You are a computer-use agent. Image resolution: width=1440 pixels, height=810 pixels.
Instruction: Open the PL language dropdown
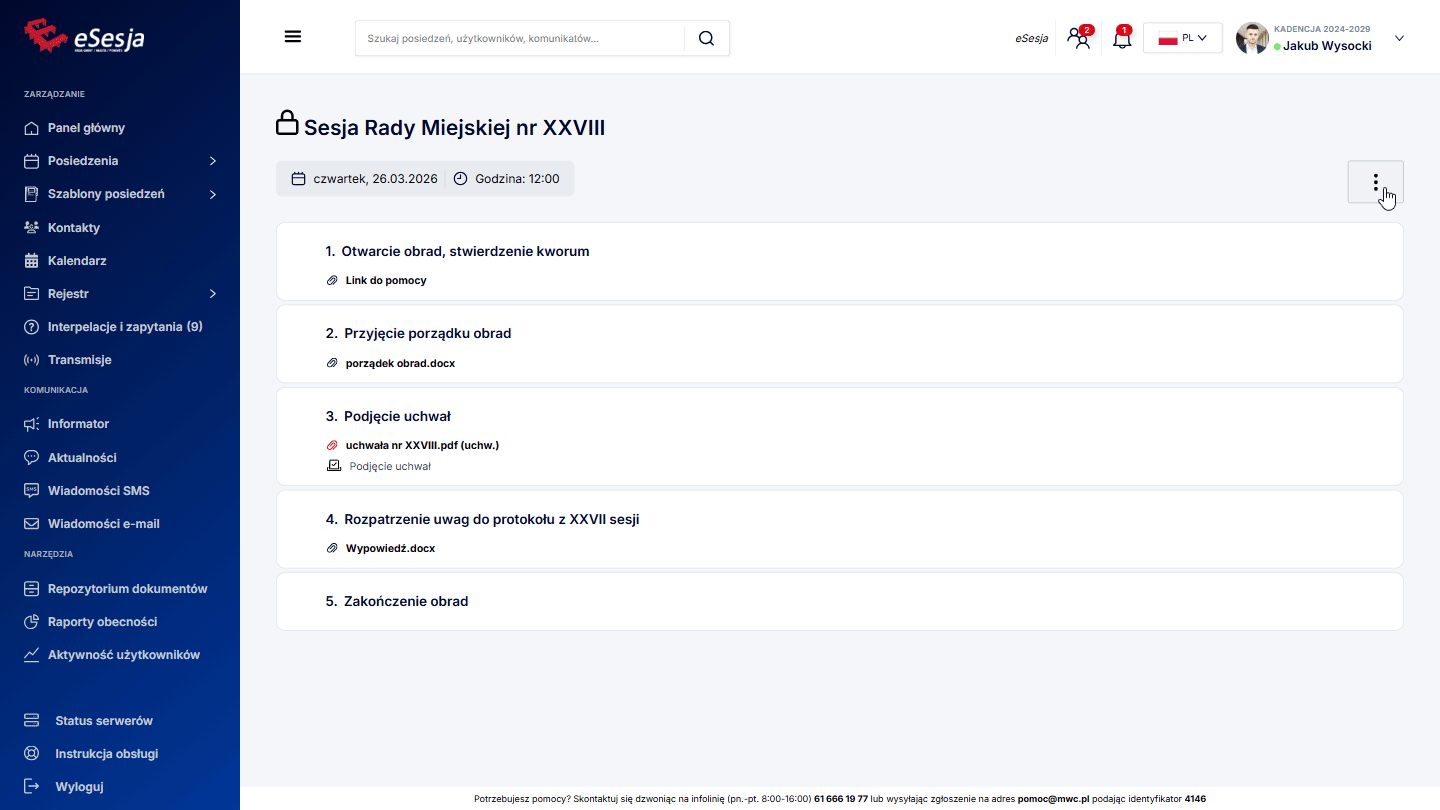pos(1182,38)
